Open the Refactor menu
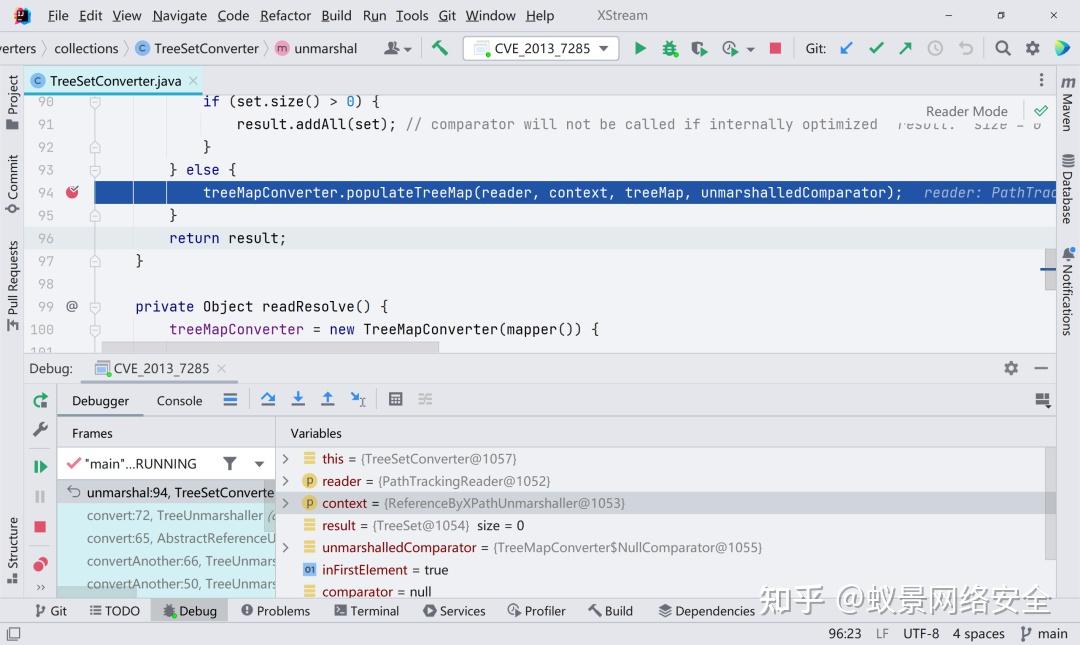The image size is (1080, 645). tap(285, 15)
